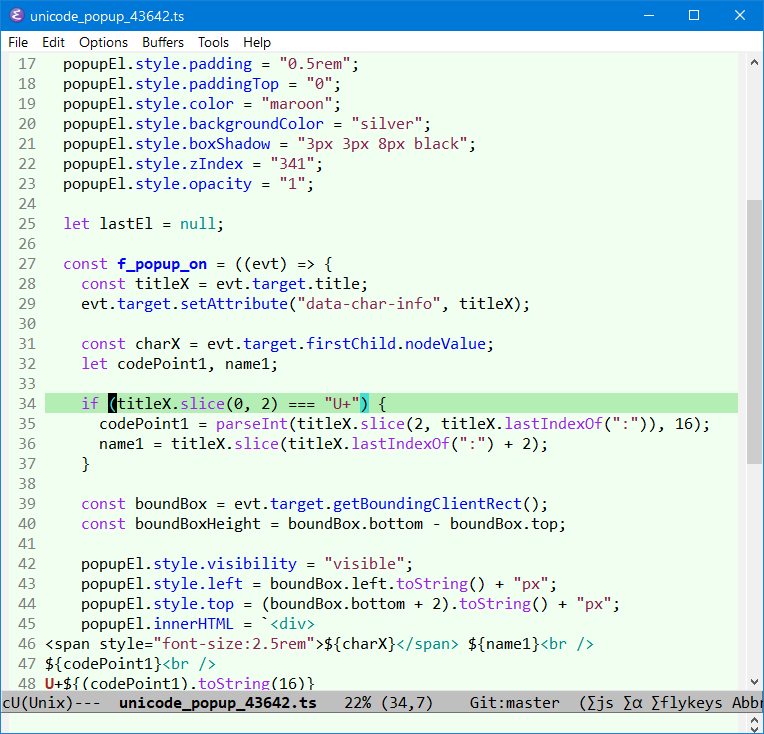Click "U+" string on line 34

click(x=342, y=404)
